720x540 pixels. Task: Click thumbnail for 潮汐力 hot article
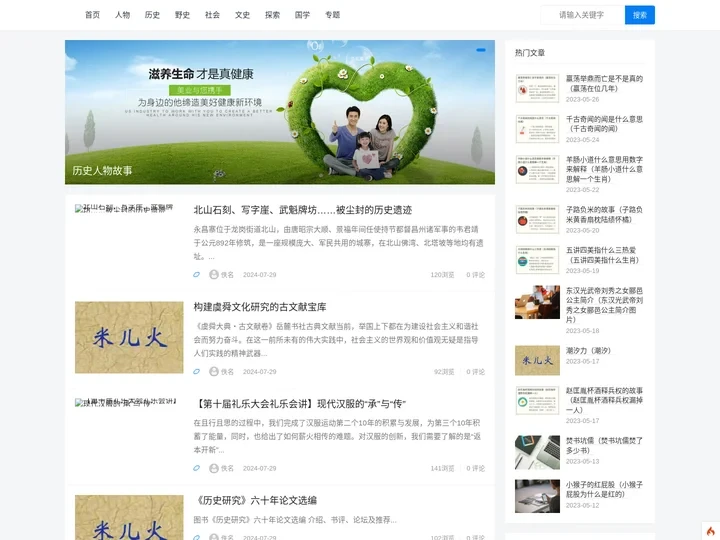(x=537, y=360)
